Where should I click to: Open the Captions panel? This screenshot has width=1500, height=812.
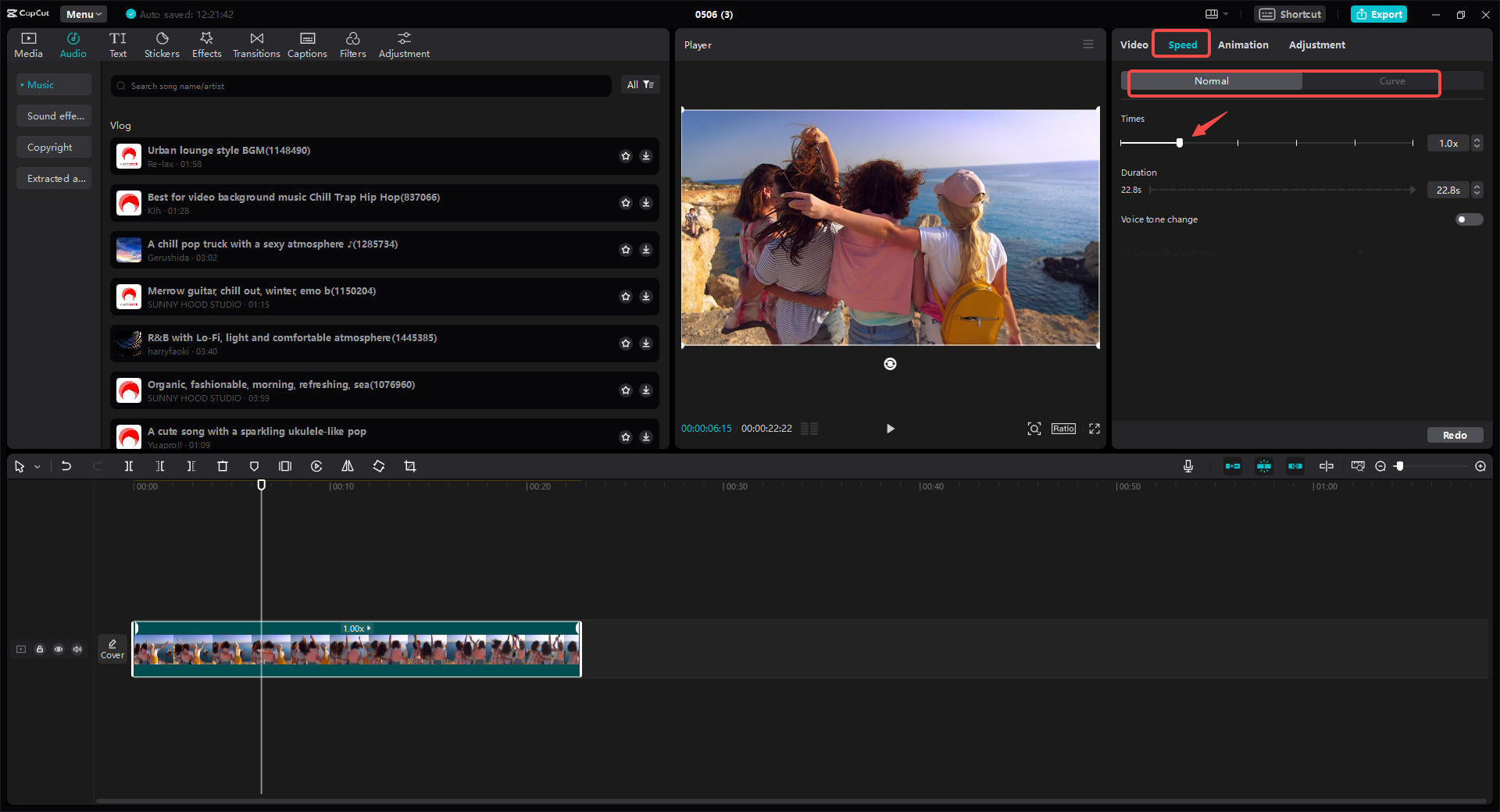[306, 44]
